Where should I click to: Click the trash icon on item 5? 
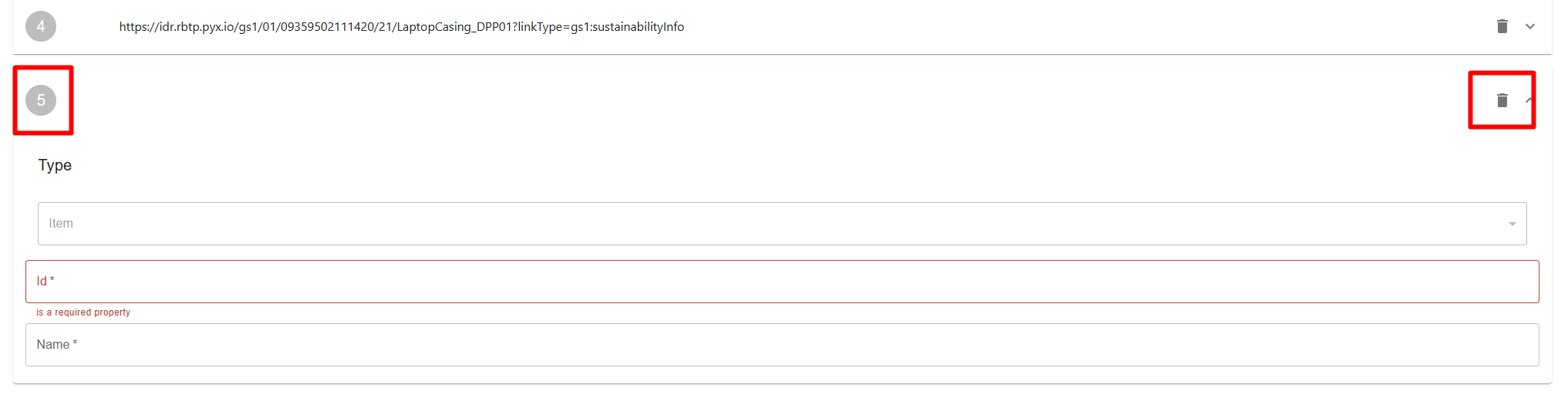(x=1502, y=100)
